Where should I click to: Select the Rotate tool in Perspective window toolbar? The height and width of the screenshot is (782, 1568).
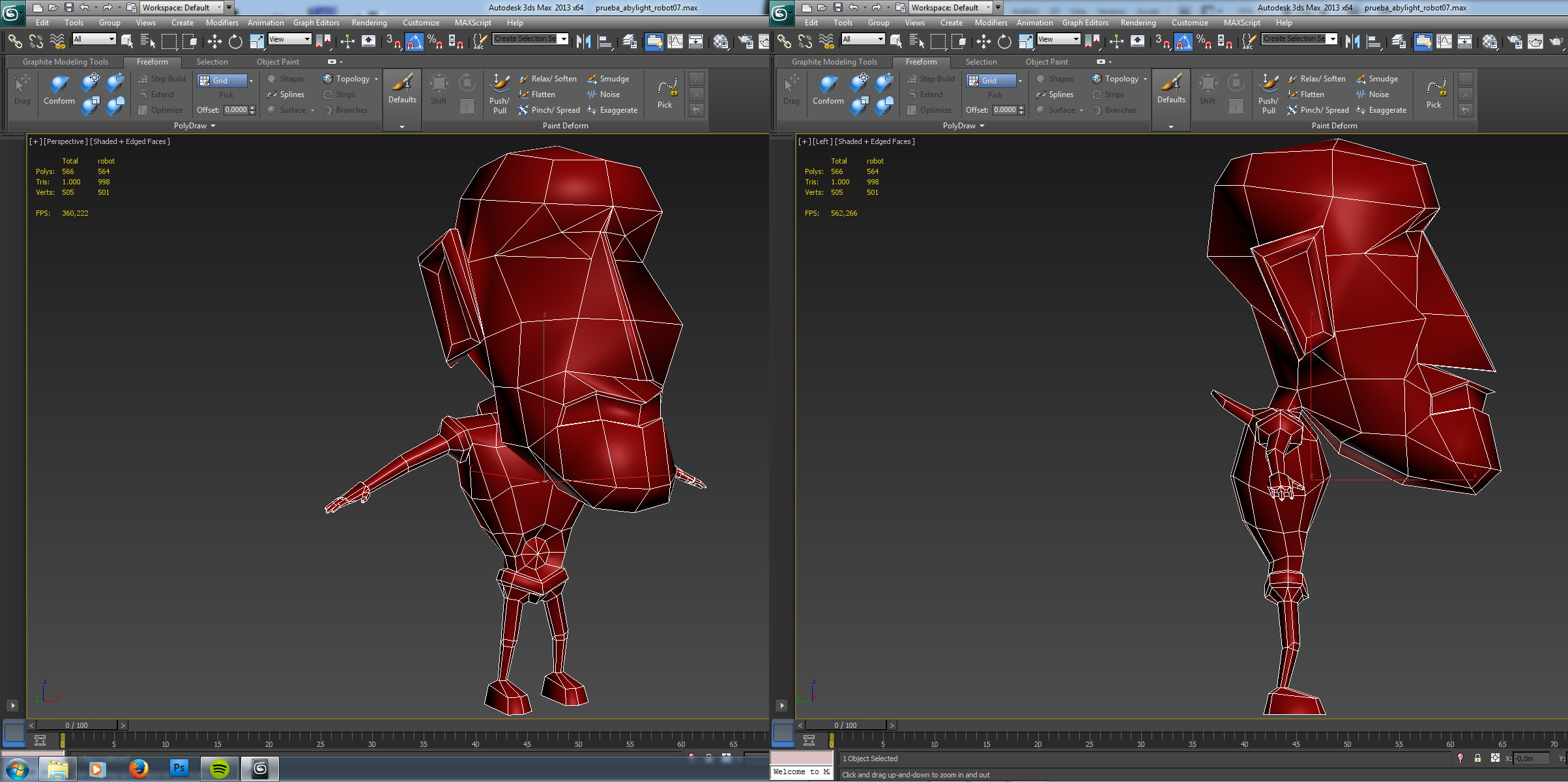[x=235, y=42]
